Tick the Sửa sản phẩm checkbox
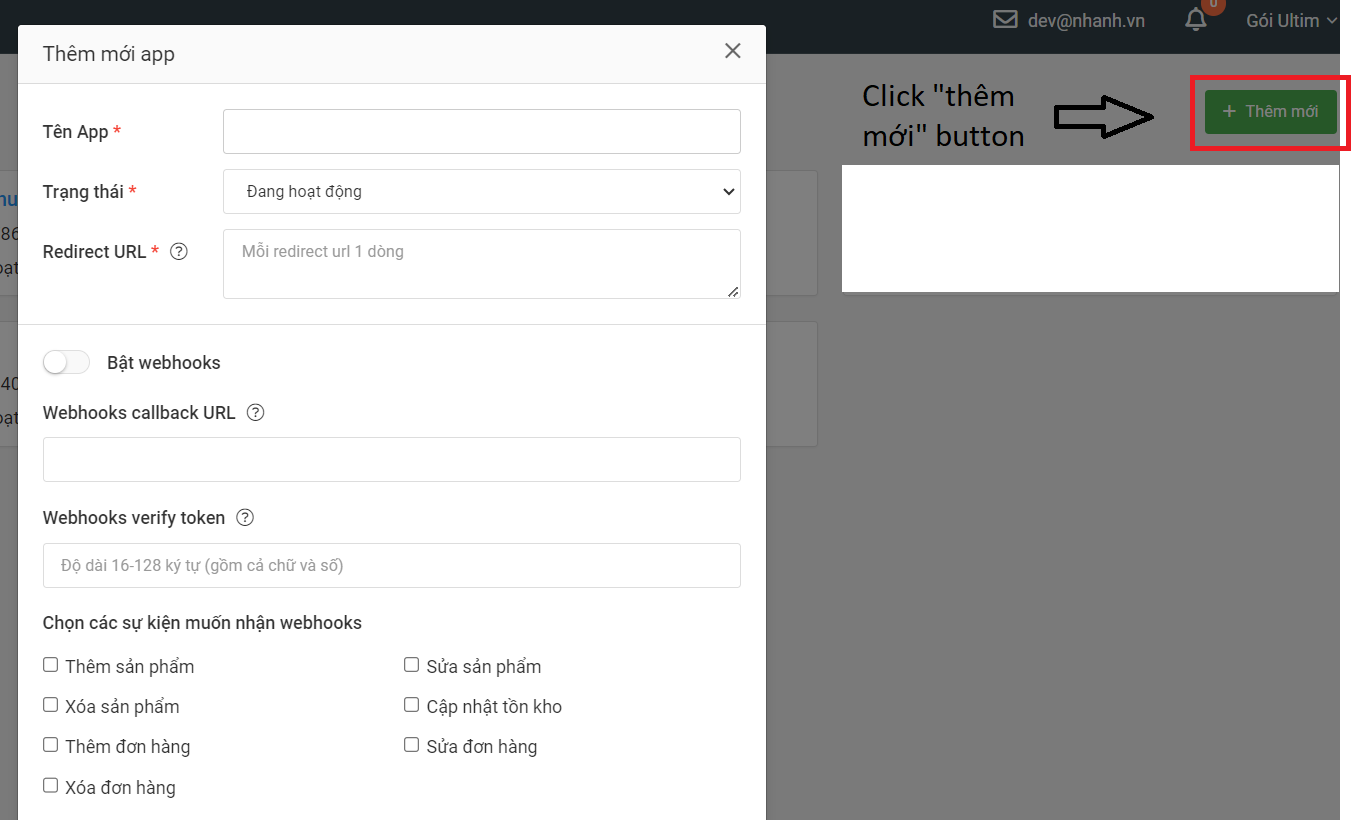Viewport: 1356px width, 820px height. (411, 665)
